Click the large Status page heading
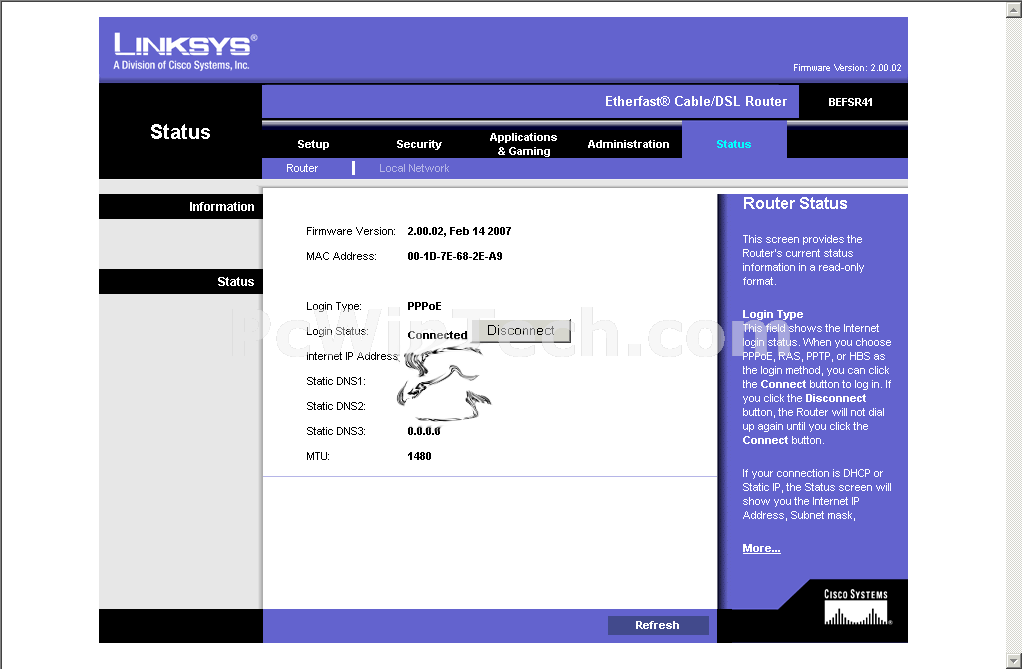The width and height of the screenshot is (1022, 669). [180, 132]
